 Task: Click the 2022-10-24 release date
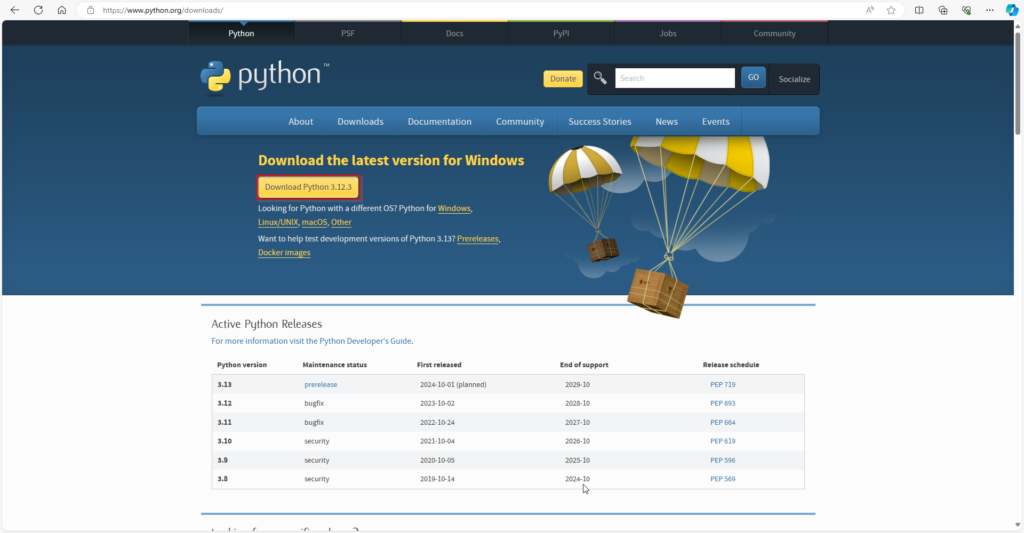(438, 423)
